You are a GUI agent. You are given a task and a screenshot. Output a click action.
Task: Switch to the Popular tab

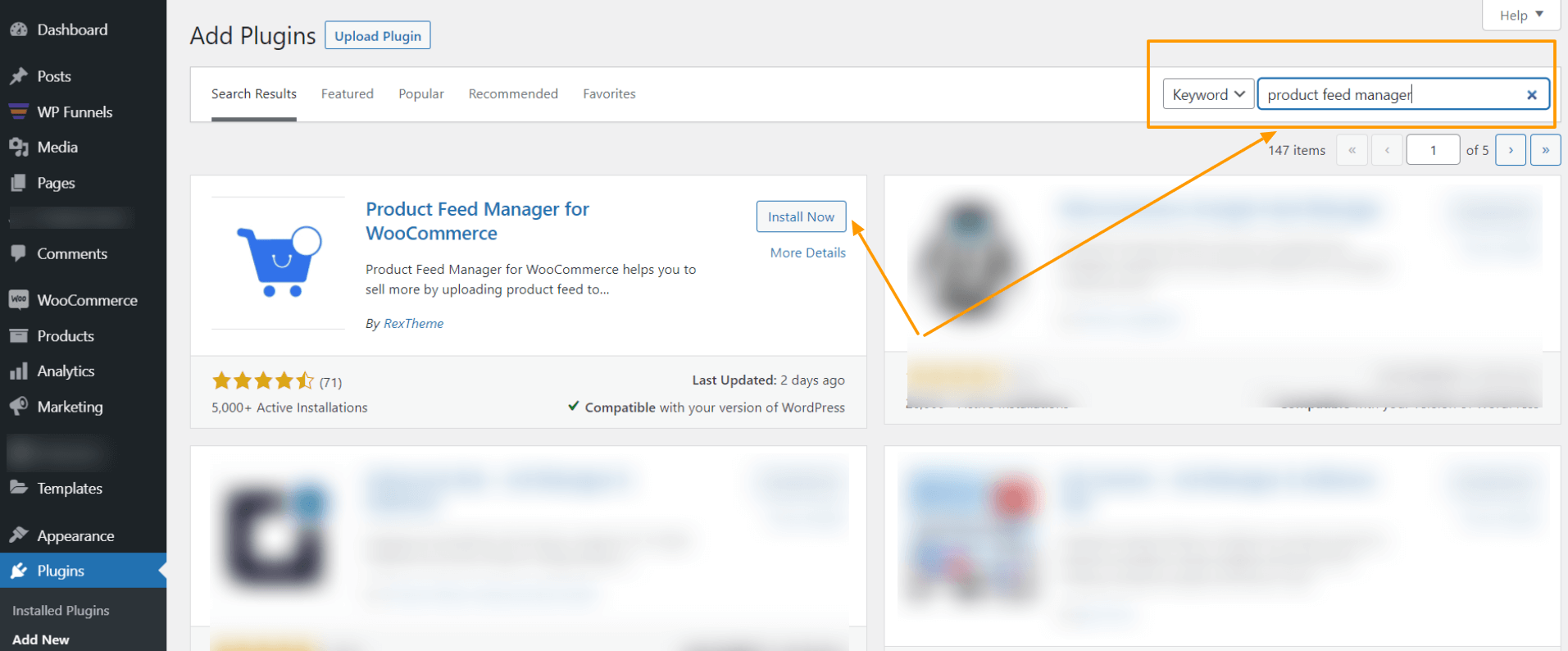(x=421, y=94)
